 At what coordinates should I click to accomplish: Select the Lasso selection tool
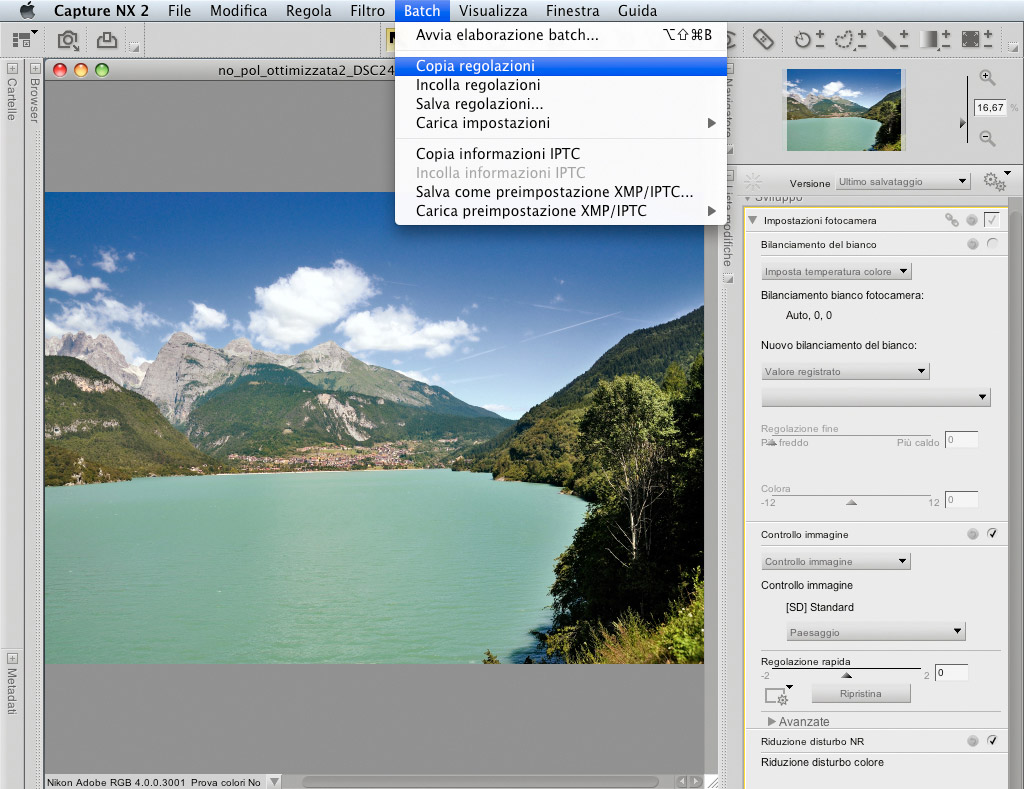pyautogui.click(x=850, y=40)
